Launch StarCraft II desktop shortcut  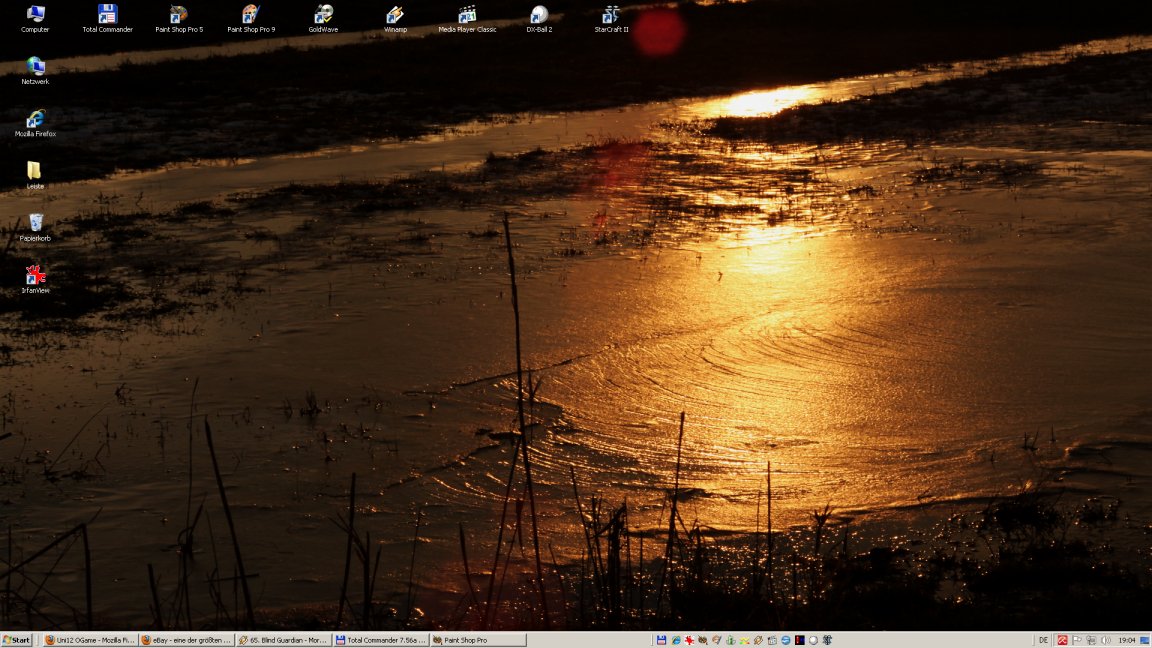click(611, 19)
